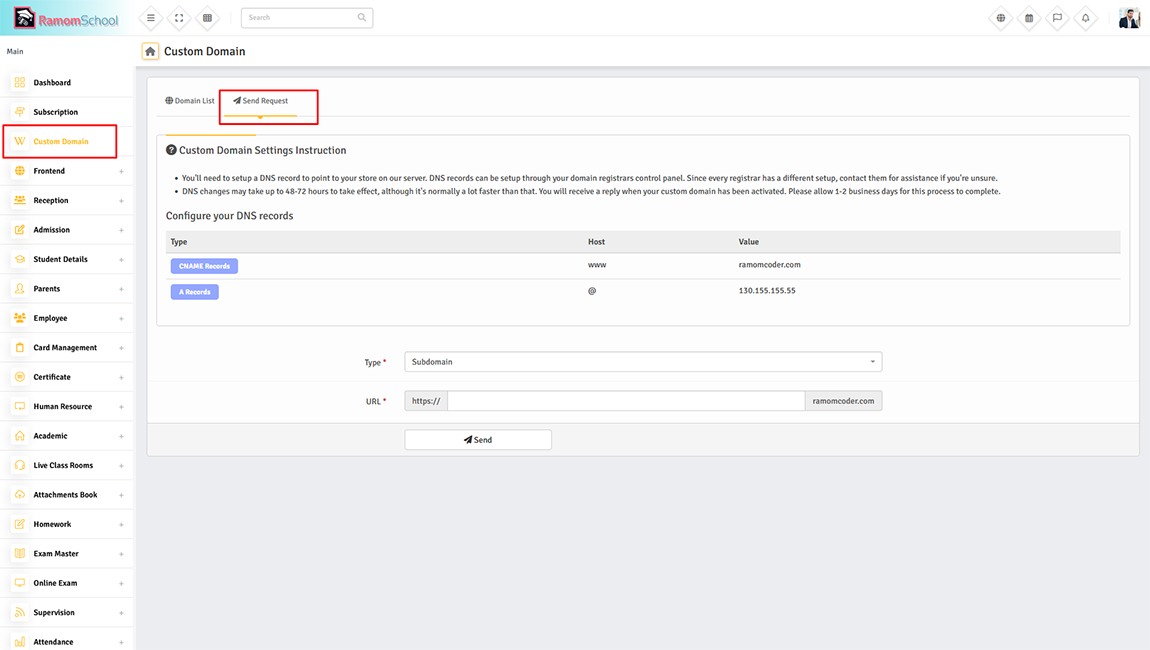This screenshot has width=1150, height=650.
Task: Open notifications bell icon
Action: pyautogui.click(x=1085, y=18)
